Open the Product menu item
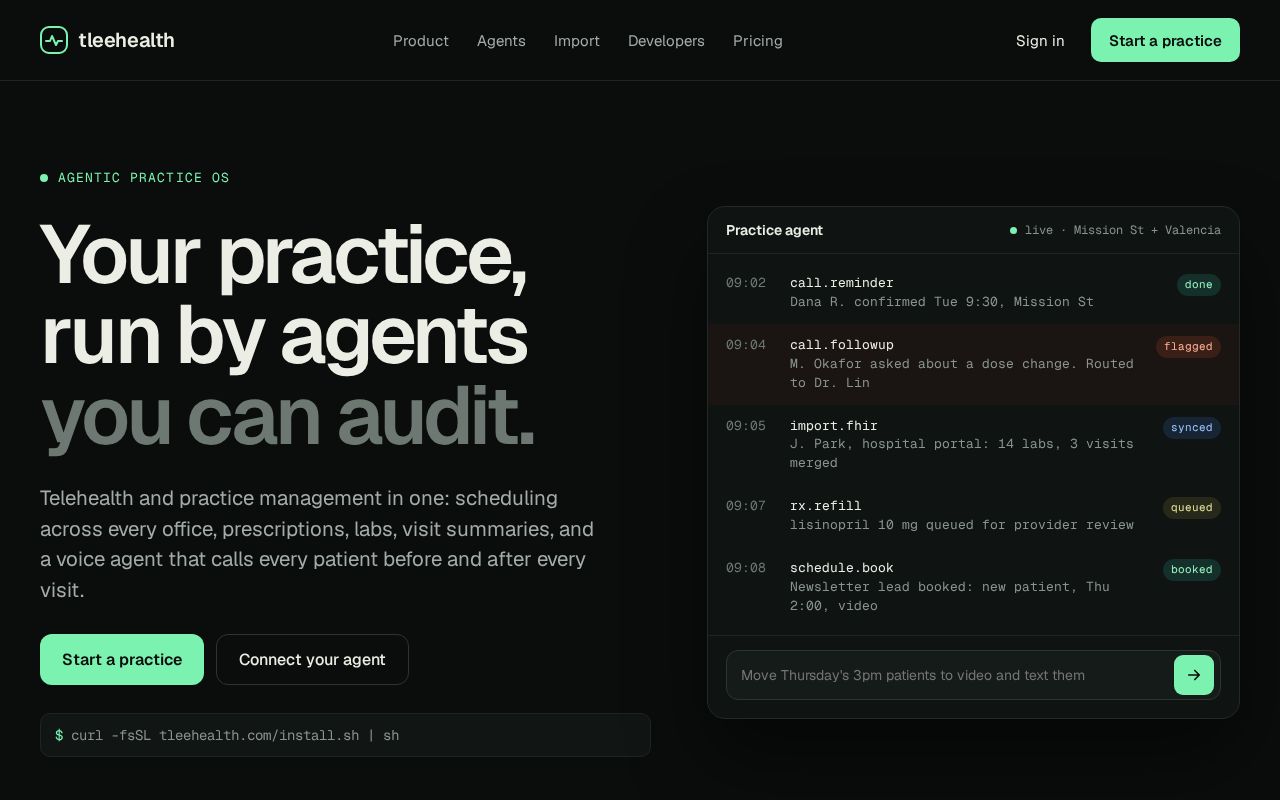The width and height of the screenshot is (1280, 800). (421, 41)
